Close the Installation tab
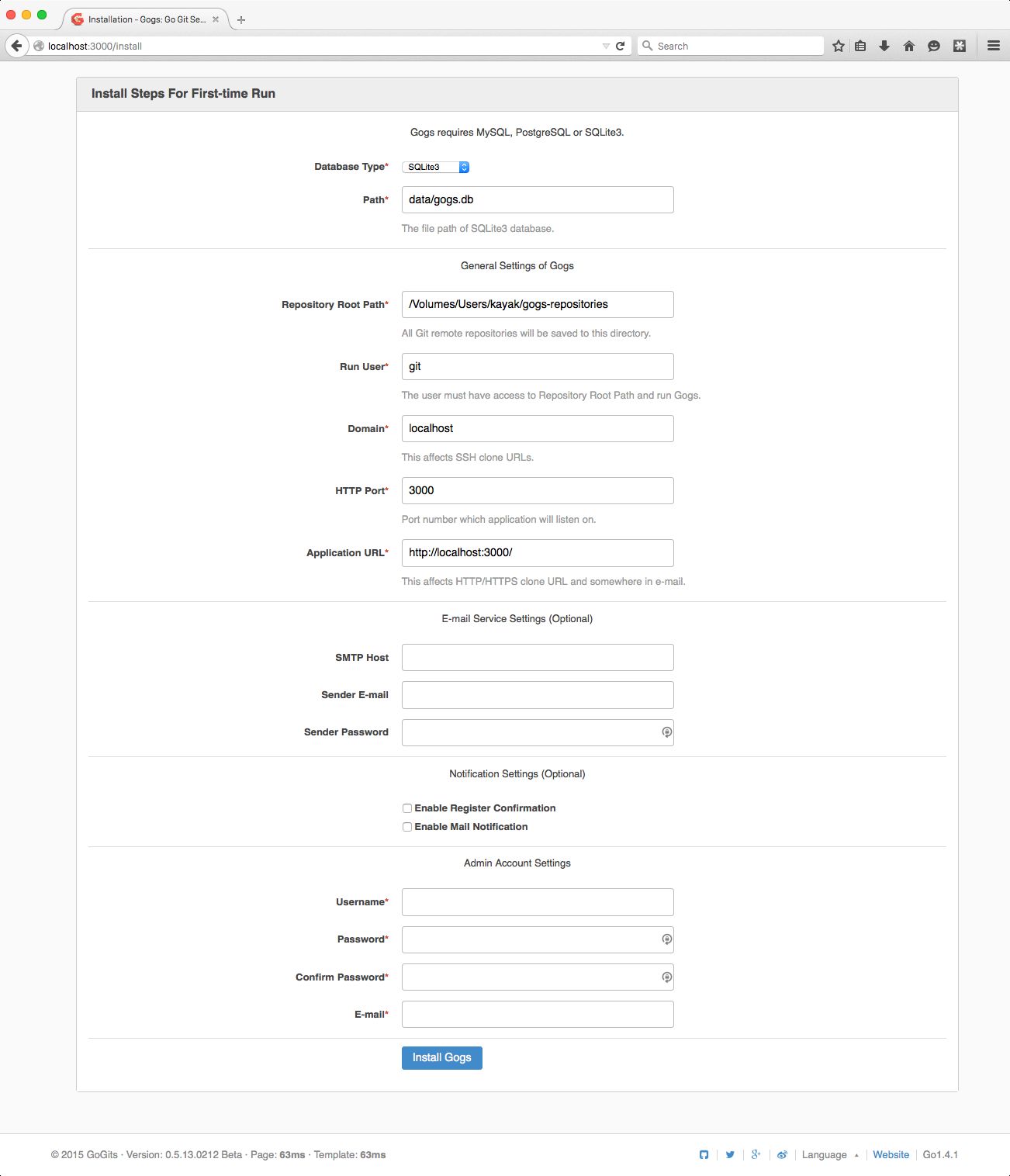The width and height of the screenshot is (1010, 1176). [216, 19]
